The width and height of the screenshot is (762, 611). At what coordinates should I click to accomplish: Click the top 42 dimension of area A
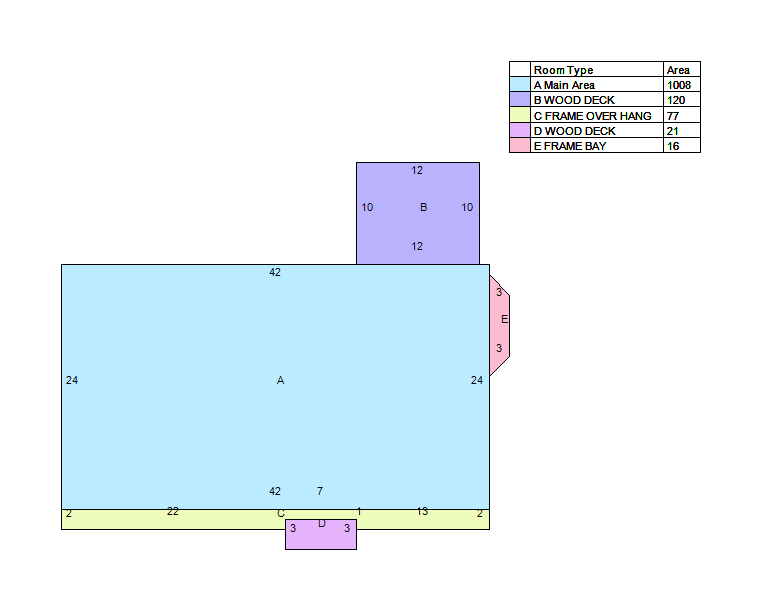pos(275,272)
